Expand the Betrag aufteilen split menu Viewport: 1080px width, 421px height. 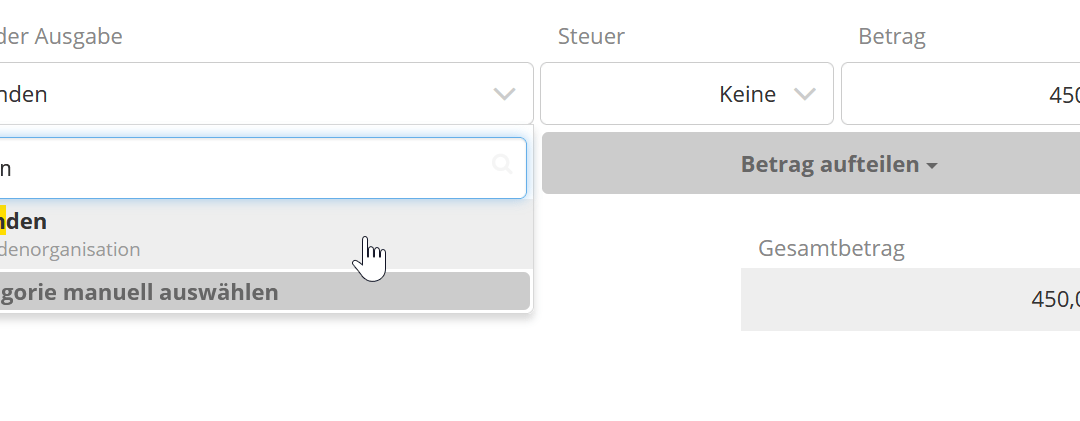[x=810, y=164]
